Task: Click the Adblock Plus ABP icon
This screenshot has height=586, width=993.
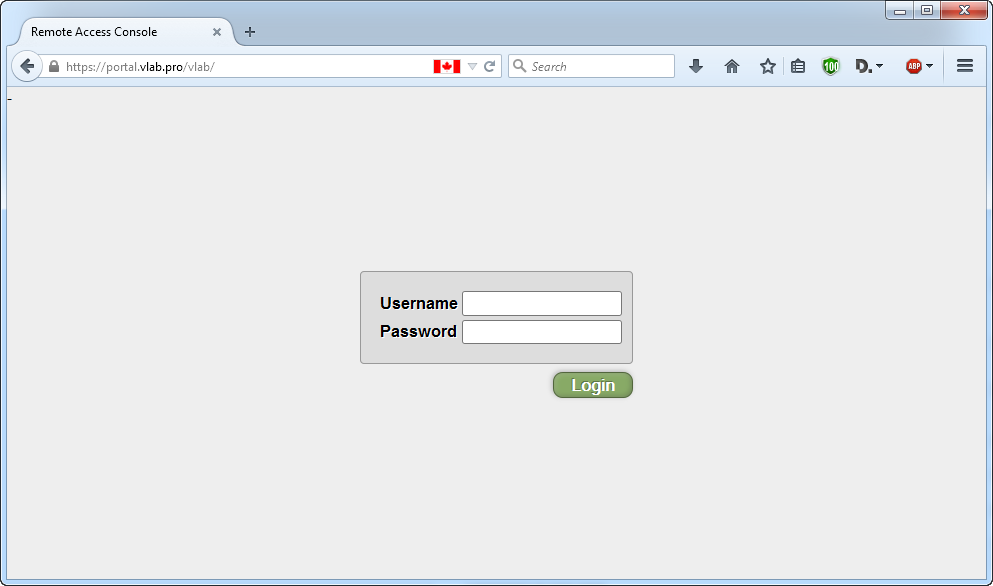Action: [x=913, y=66]
